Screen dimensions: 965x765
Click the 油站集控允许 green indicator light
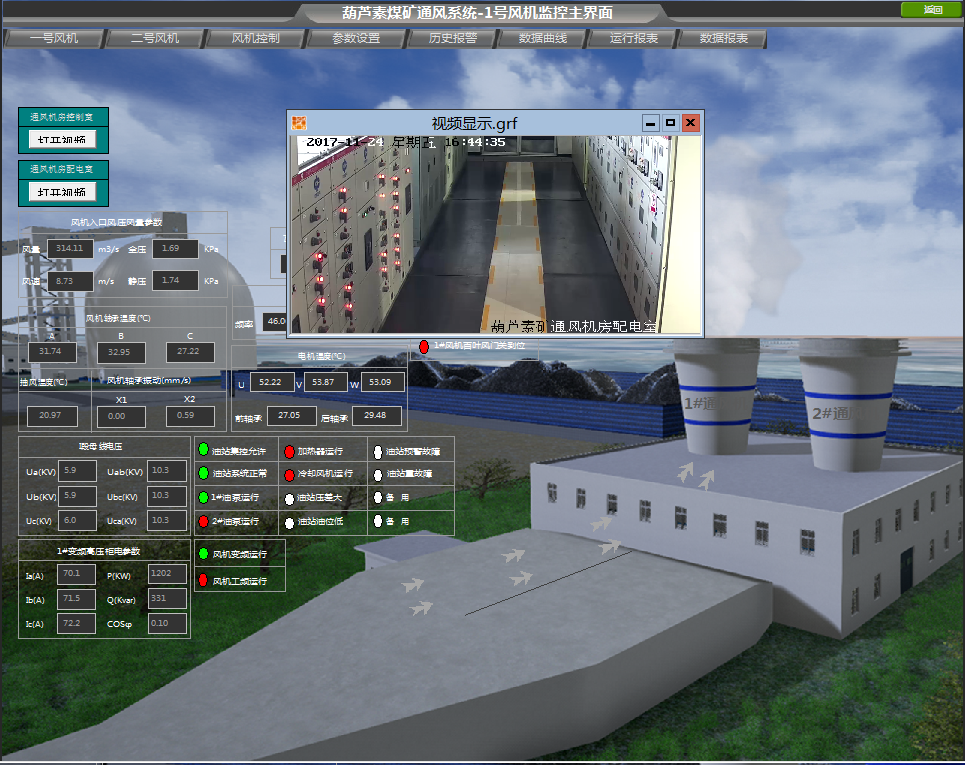click(203, 450)
